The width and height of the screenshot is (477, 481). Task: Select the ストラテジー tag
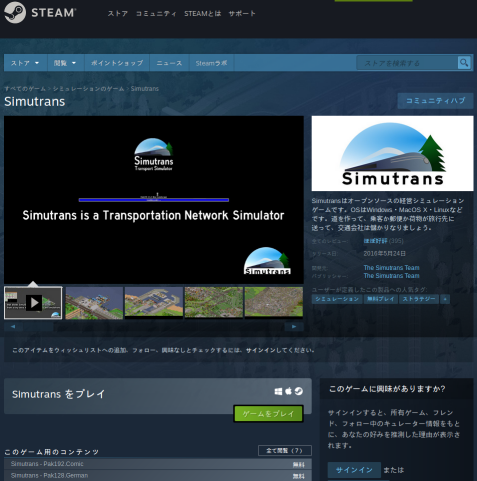pos(419,299)
